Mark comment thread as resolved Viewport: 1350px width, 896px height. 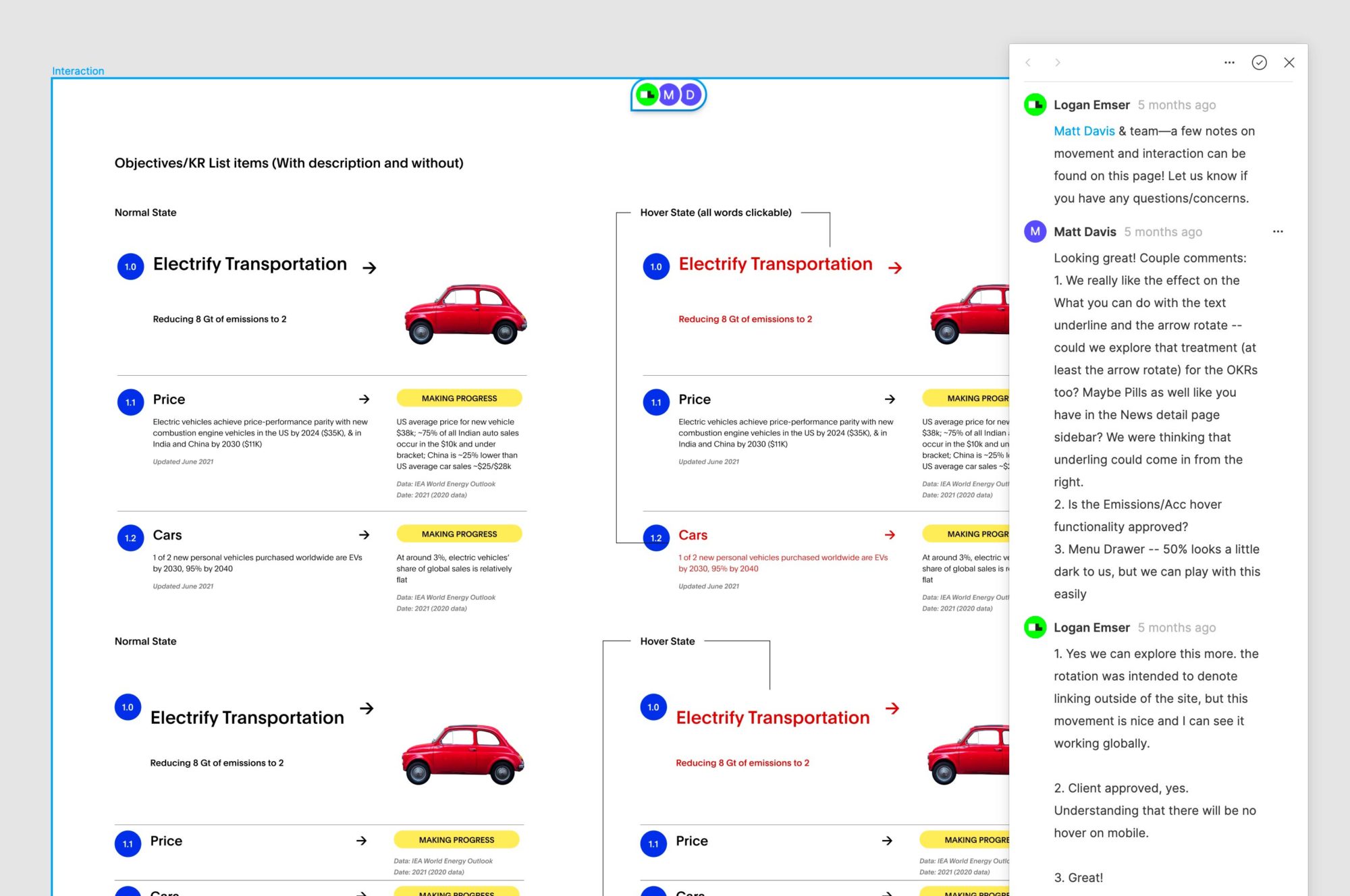(1259, 63)
